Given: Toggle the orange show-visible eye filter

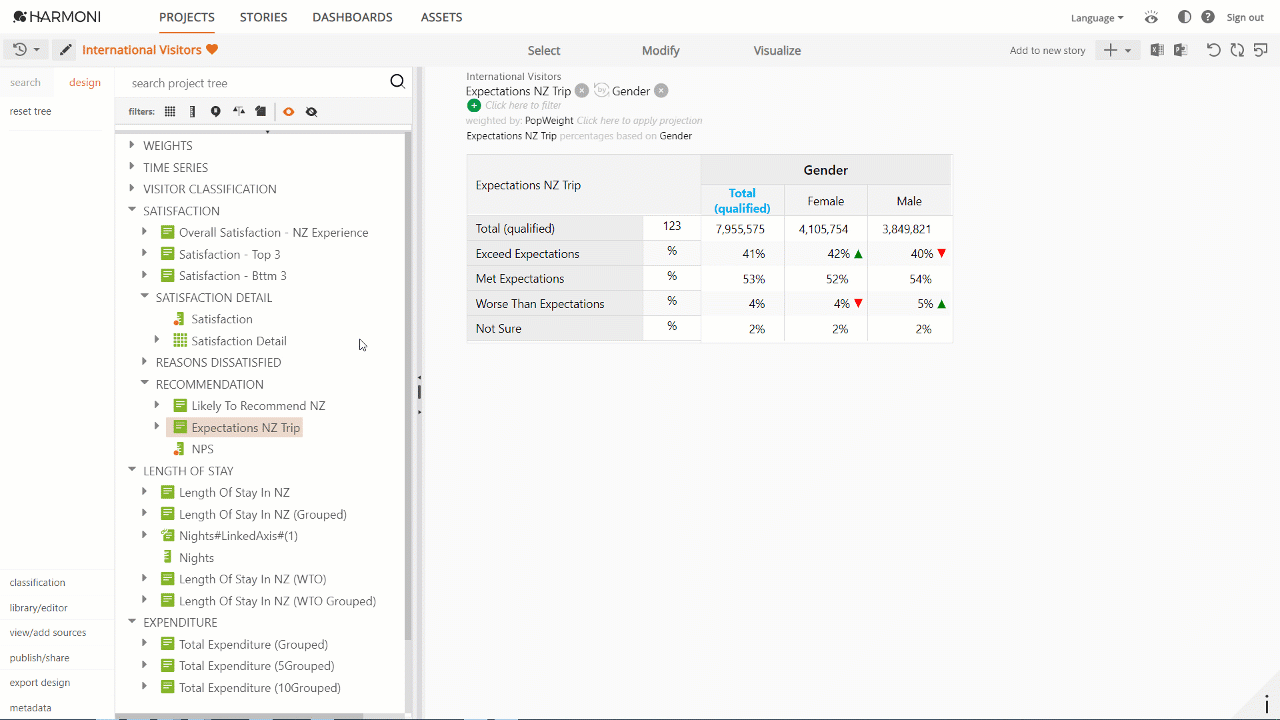Looking at the screenshot, I should point(288,112).
